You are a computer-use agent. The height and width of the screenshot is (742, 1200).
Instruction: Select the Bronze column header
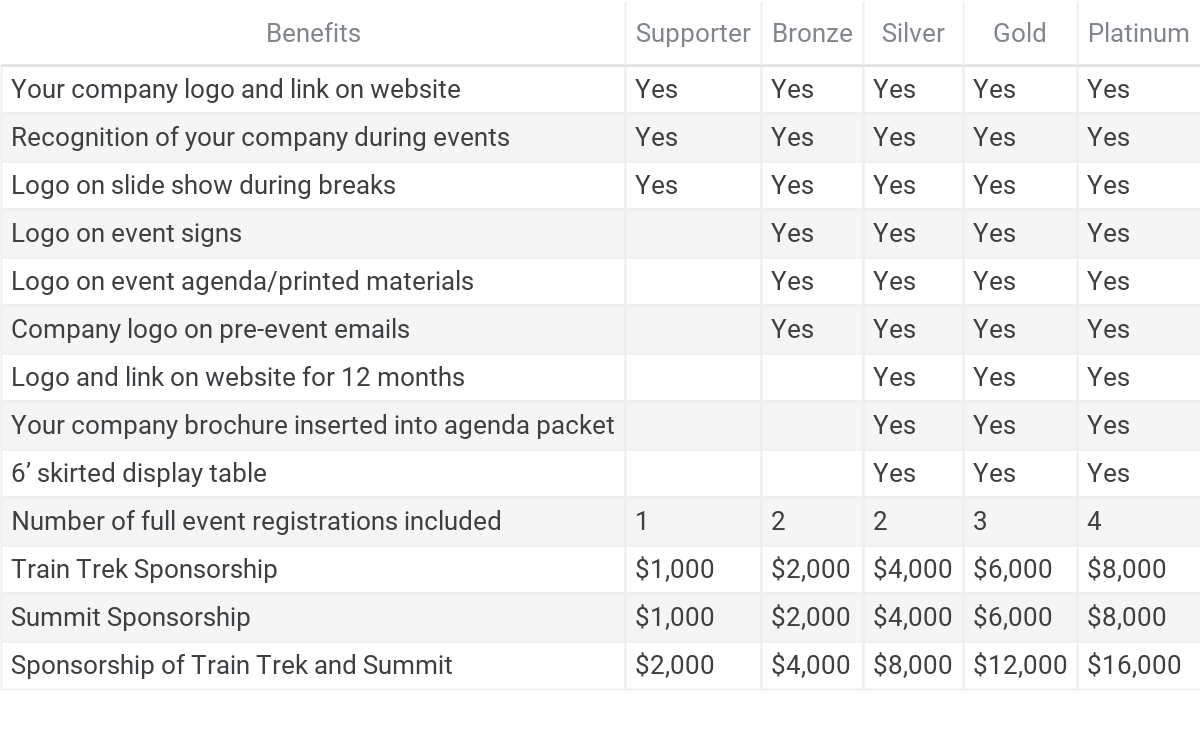click(x=812, y=33)
